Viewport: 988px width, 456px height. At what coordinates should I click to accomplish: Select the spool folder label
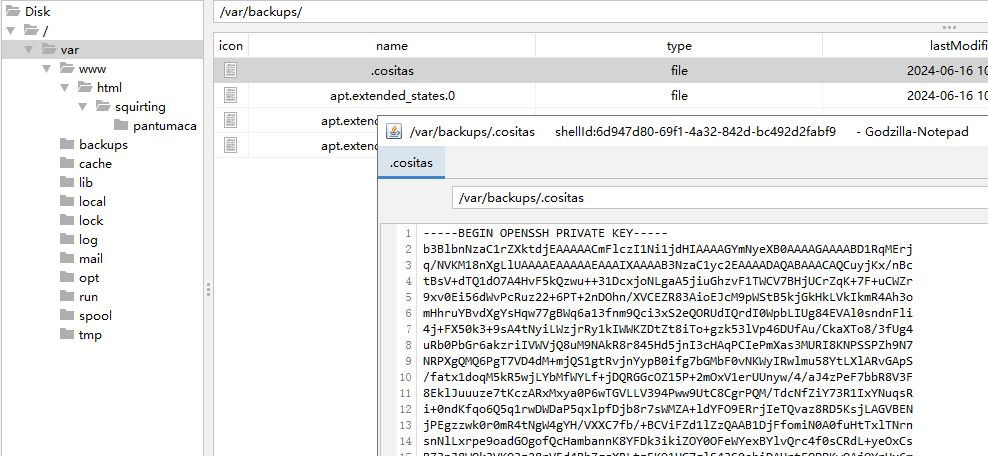[x=95, y=316]
